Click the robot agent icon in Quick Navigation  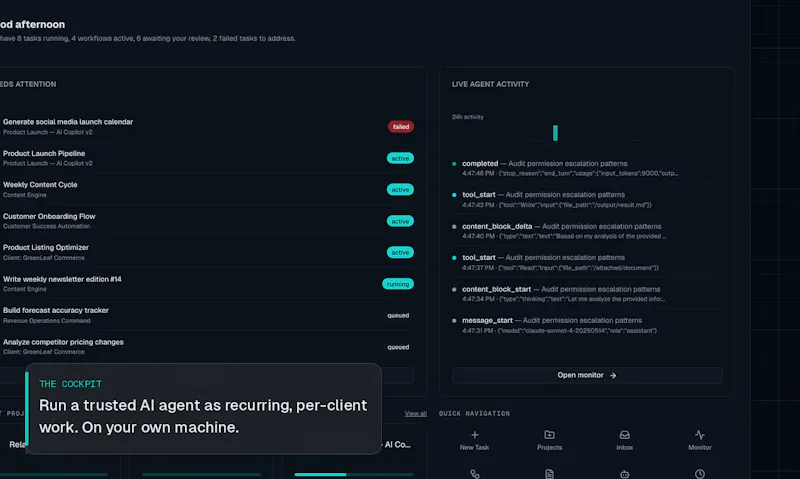click(624, 474)
